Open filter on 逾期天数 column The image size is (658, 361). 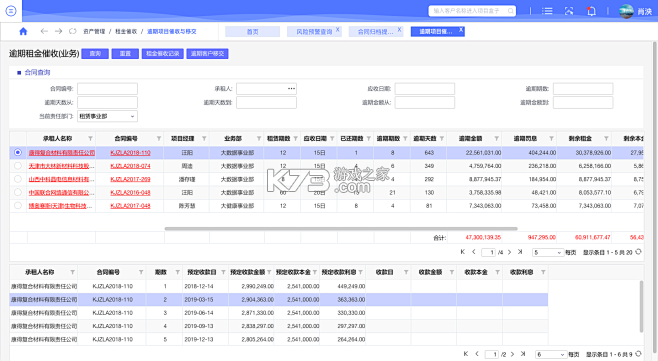coord(441,139)
